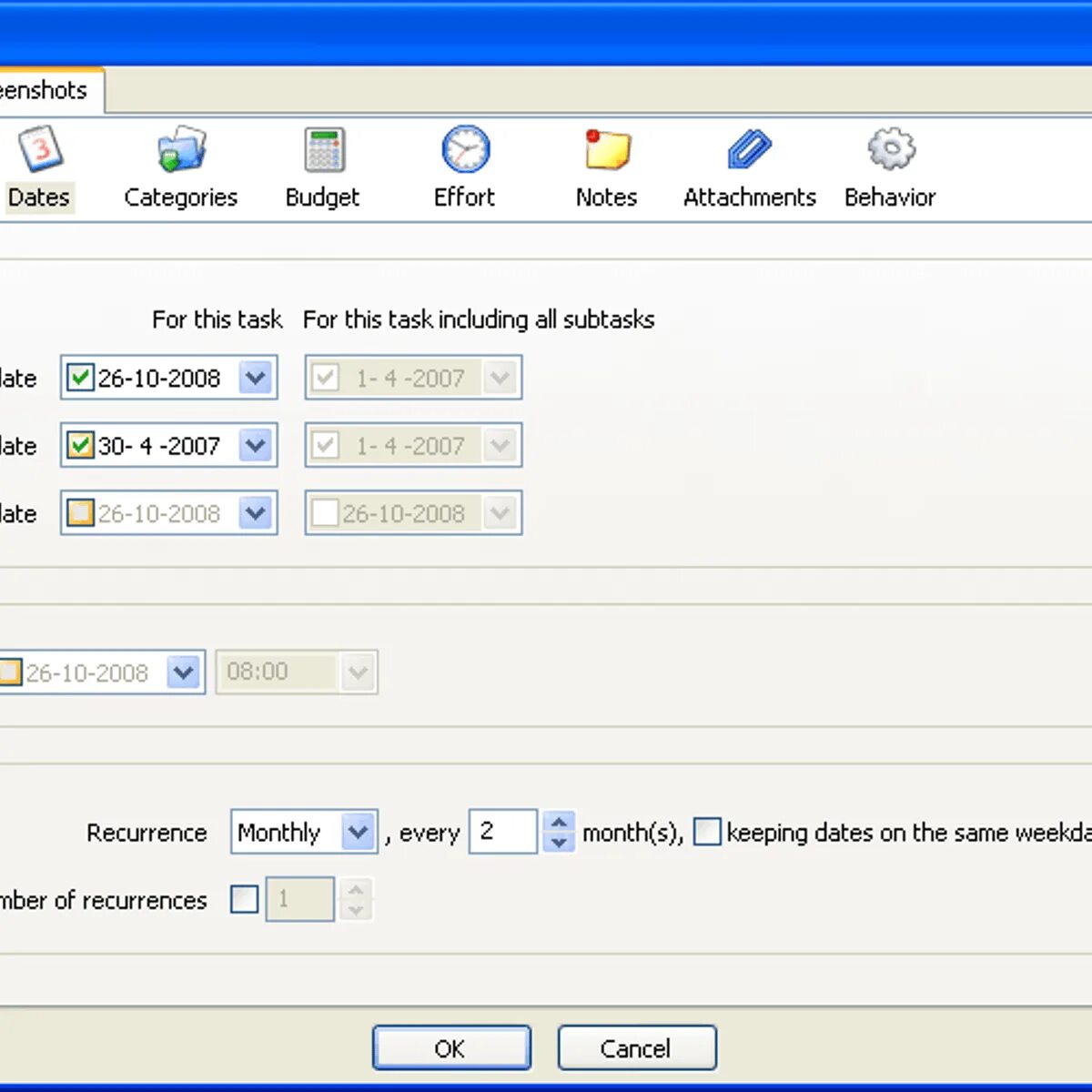This screenshot has width=1092, height=1092.
Task: Open the Attachments paperclip icon
Action: tap(749, 149)
